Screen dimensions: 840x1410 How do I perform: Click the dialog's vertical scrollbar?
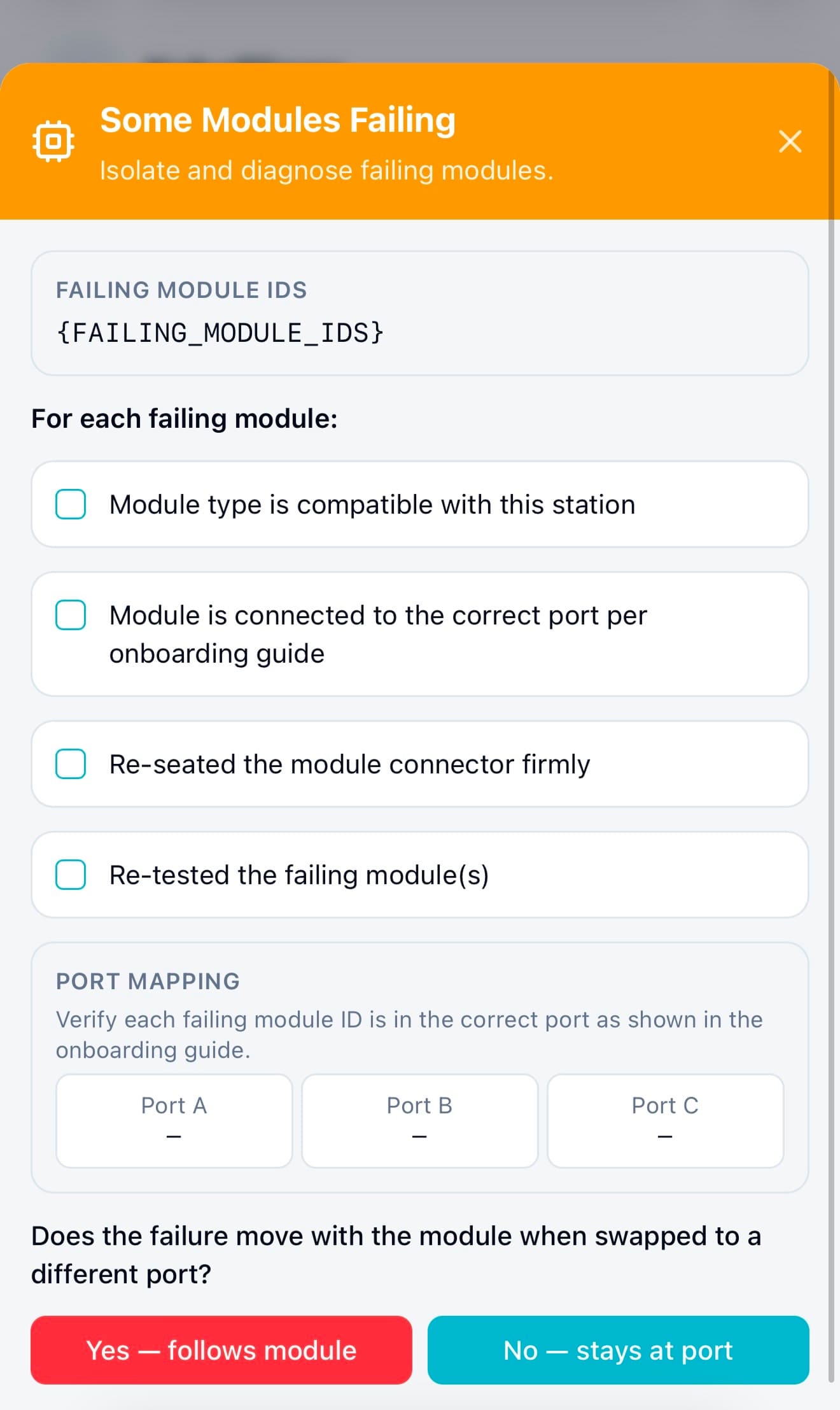[x=831, y=764]
